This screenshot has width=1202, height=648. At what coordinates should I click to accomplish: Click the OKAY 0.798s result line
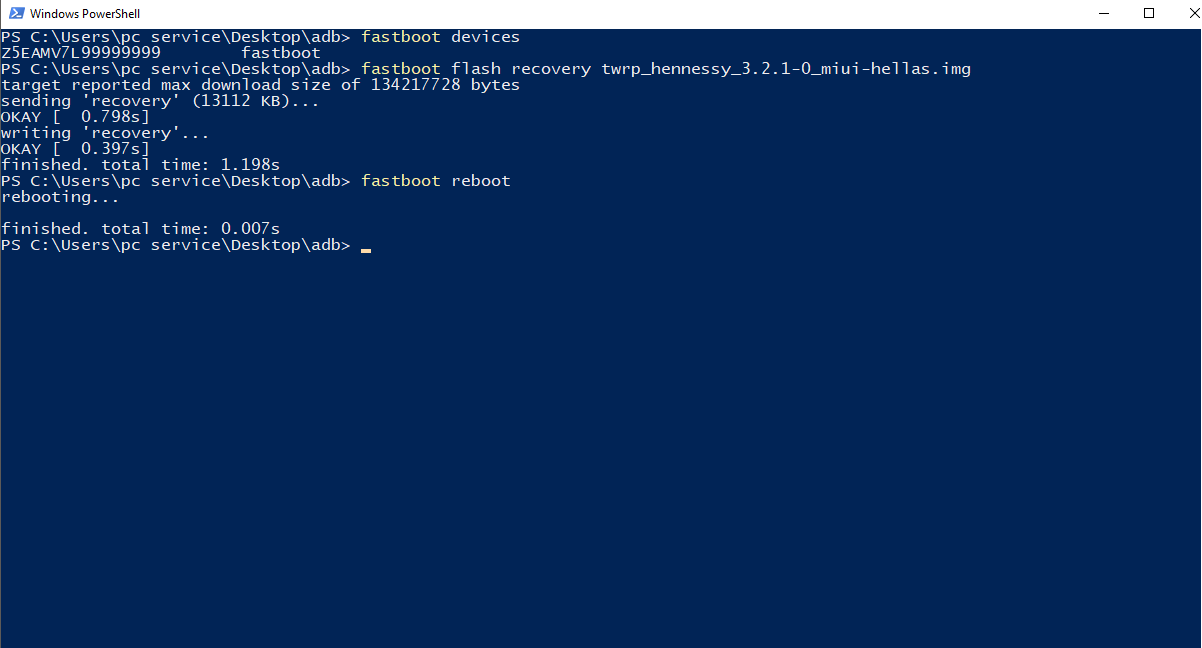click(75, 117)
